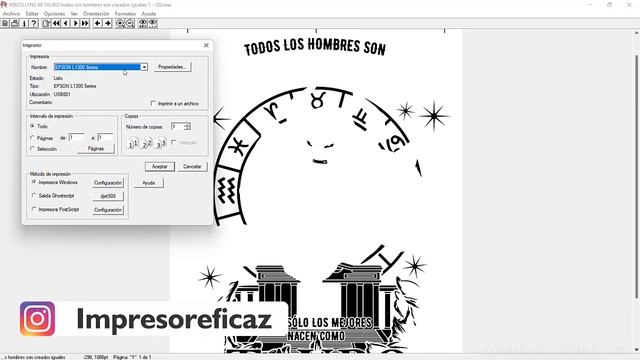Click the 'a' page end field

click(x=105, y=138)
